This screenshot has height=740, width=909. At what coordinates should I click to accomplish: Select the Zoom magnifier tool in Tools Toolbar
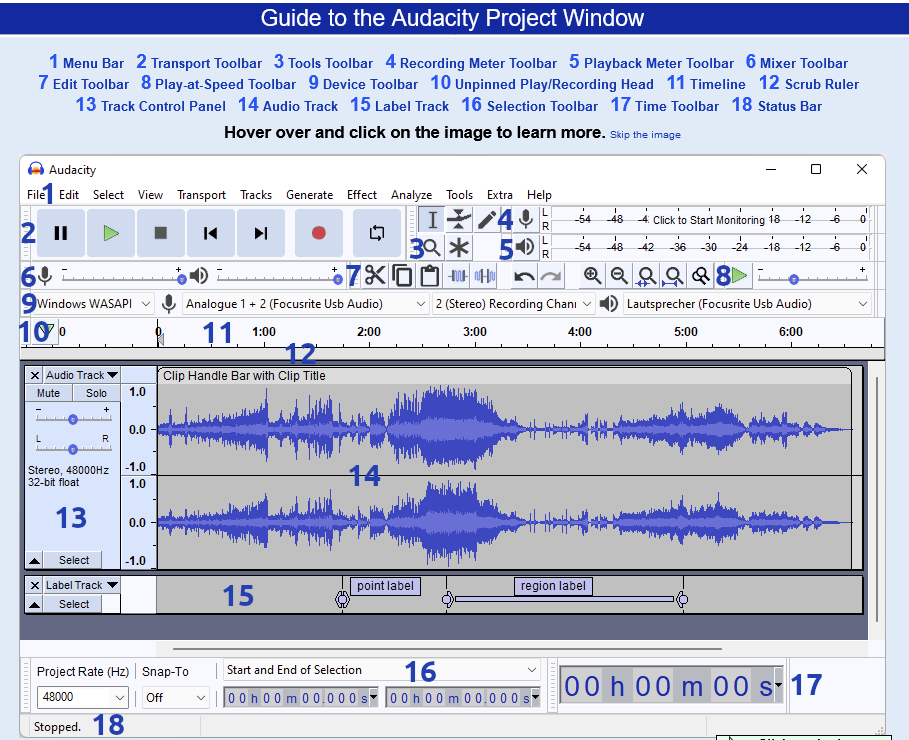[432, 248]
